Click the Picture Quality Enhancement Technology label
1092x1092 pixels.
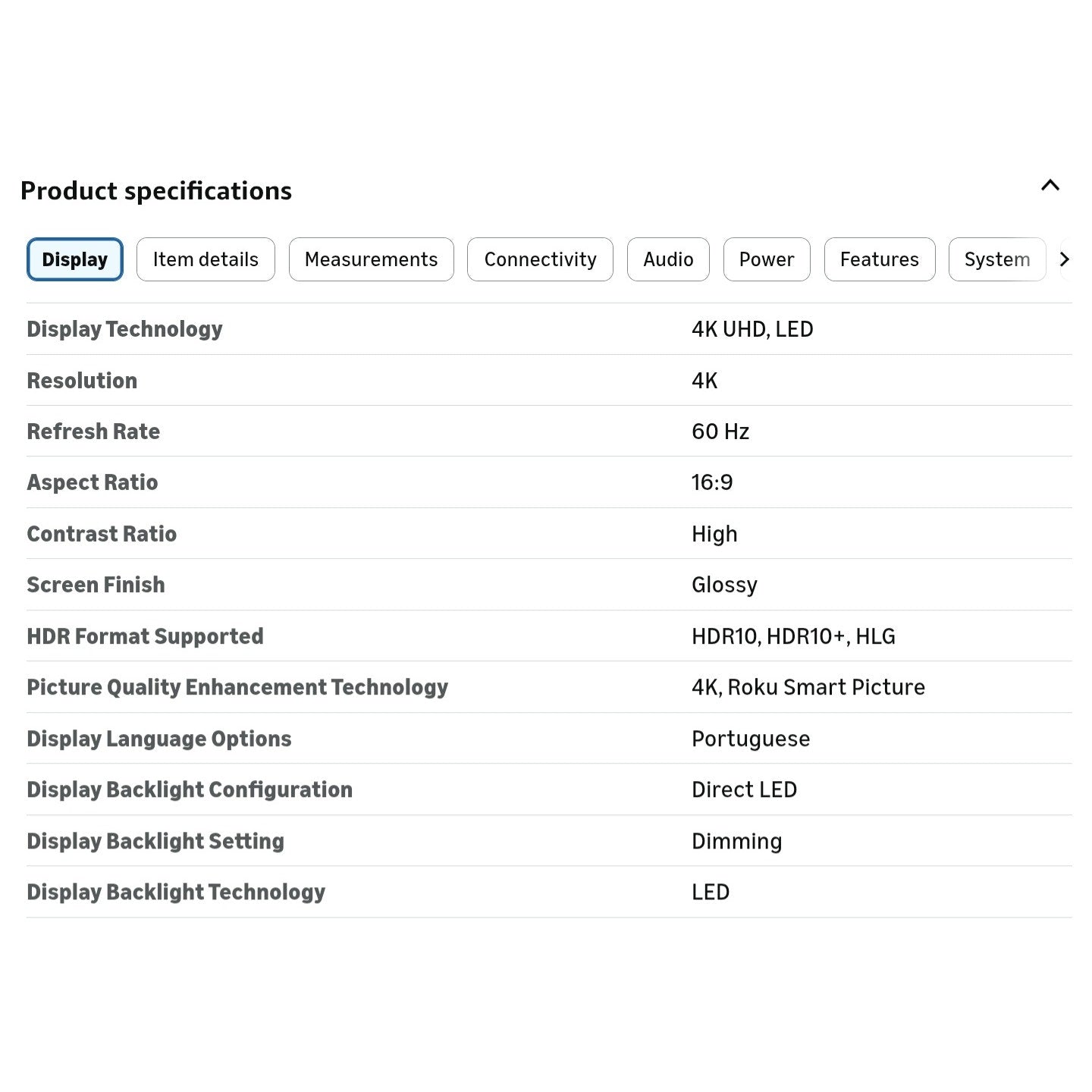(237, 687)
